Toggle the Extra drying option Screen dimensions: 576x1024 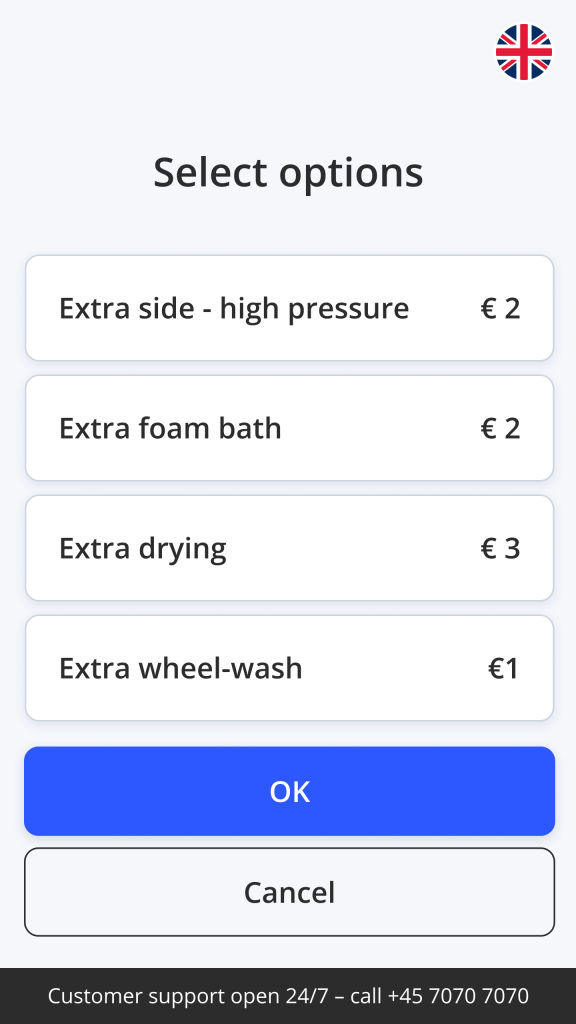click(x=289, y=548)
